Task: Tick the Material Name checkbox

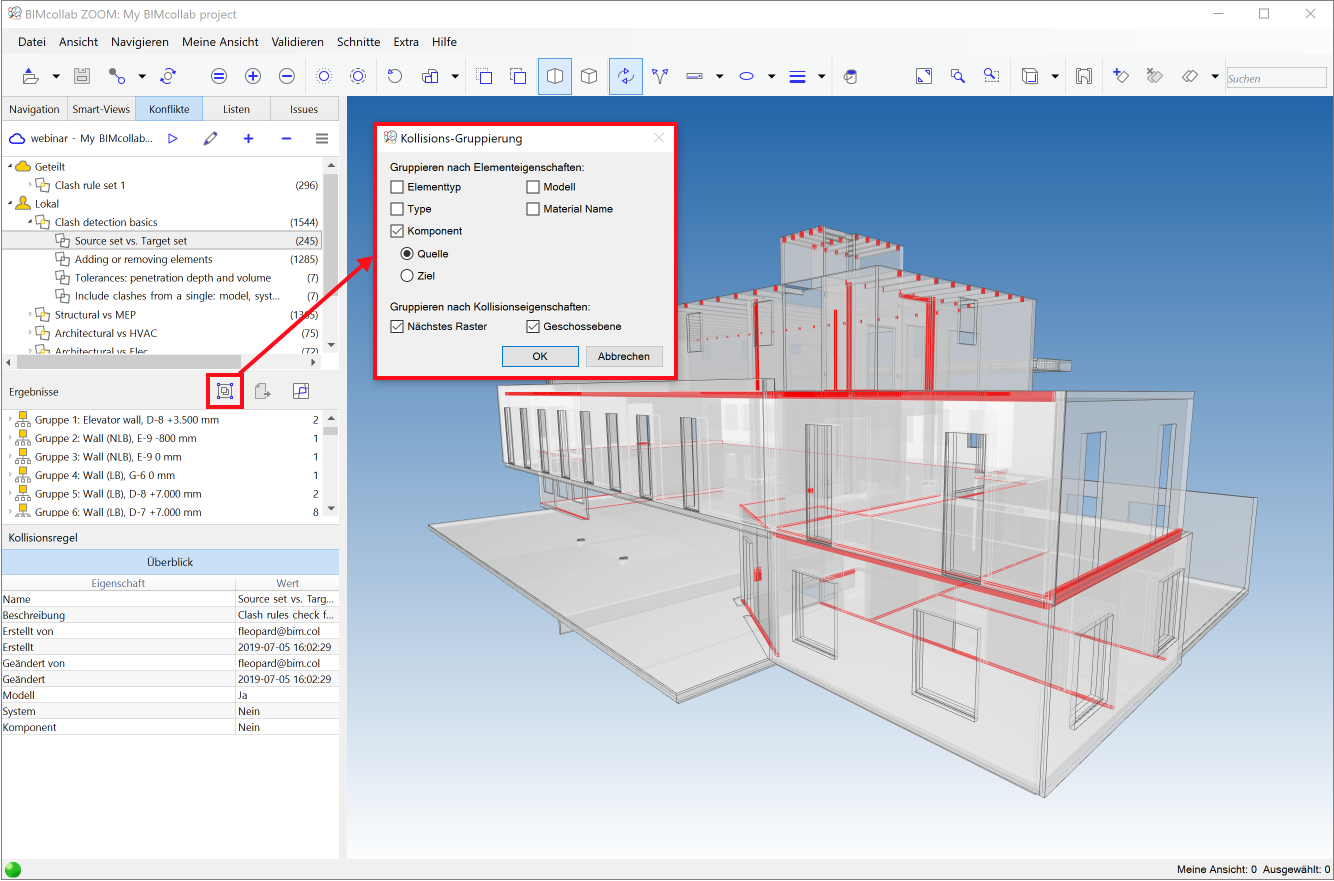Action: (x=533, y=209)
